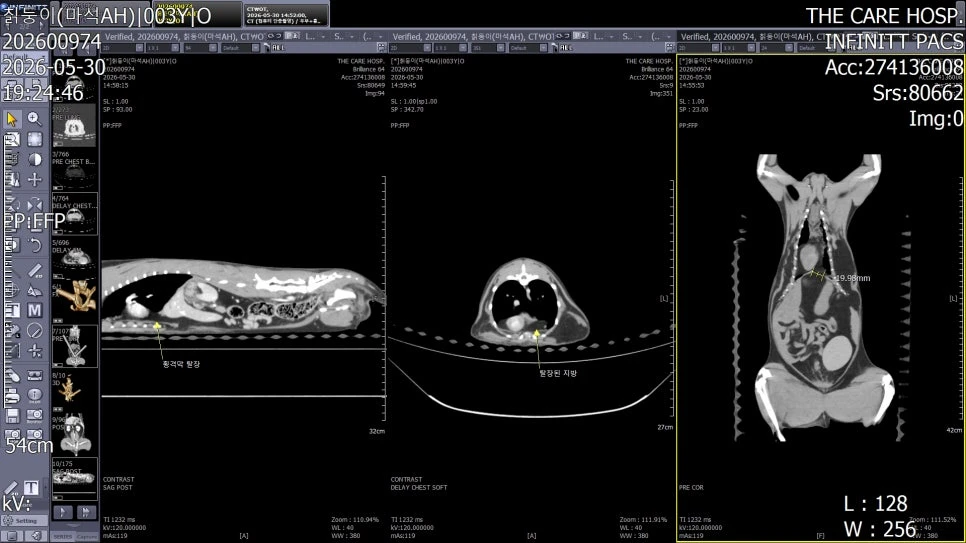This screenshot has height=543, width=966.
Task: Choose the angle measurement tool
Action: click(x=34, y=290)
